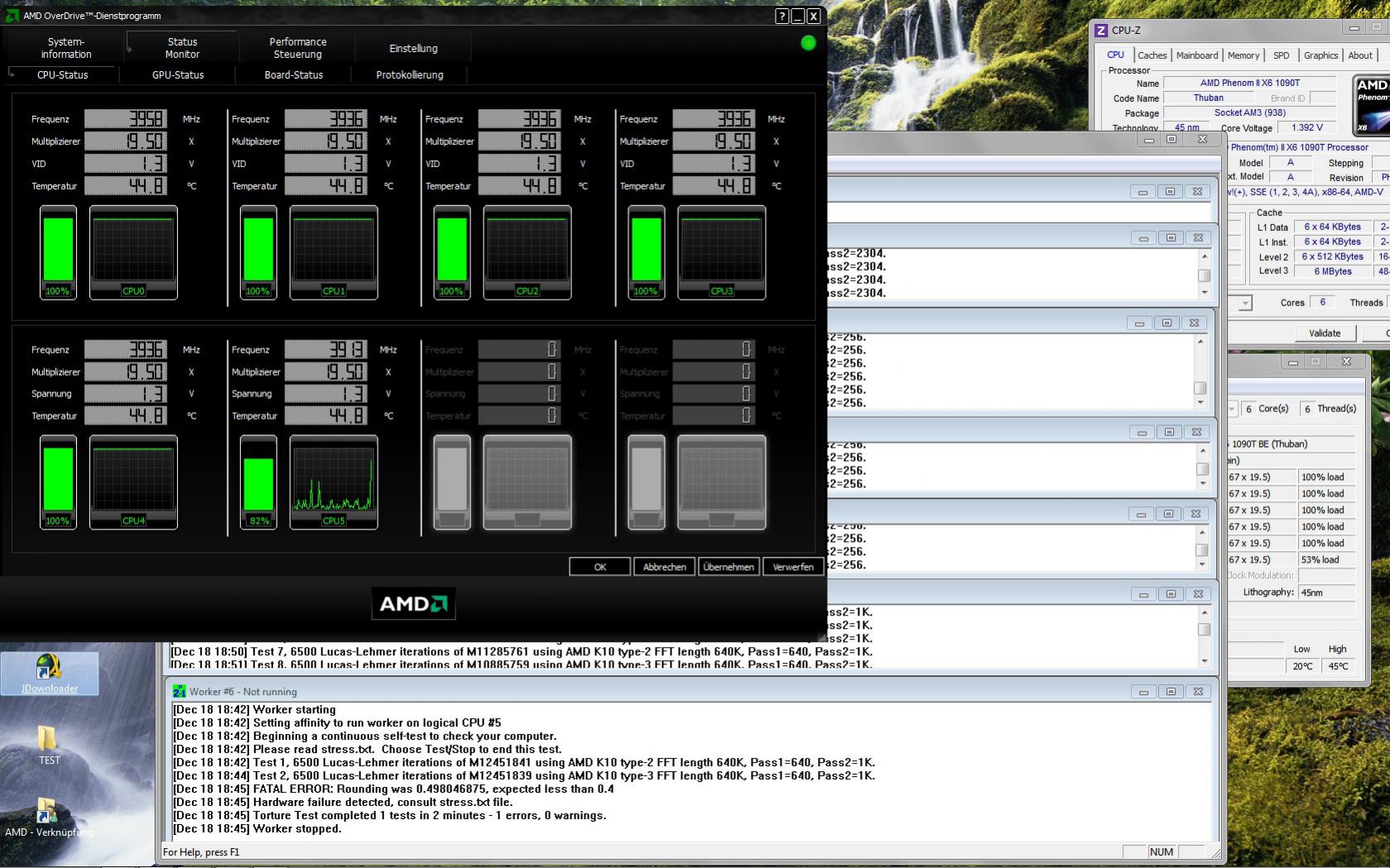1390x868 pixels.
Task: Click the Validate button in CPU-Z
Action: 1325,333
